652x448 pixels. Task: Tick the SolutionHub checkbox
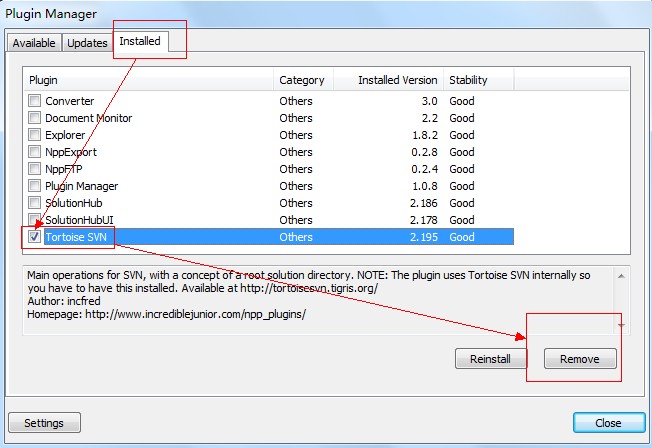(35, 203)
